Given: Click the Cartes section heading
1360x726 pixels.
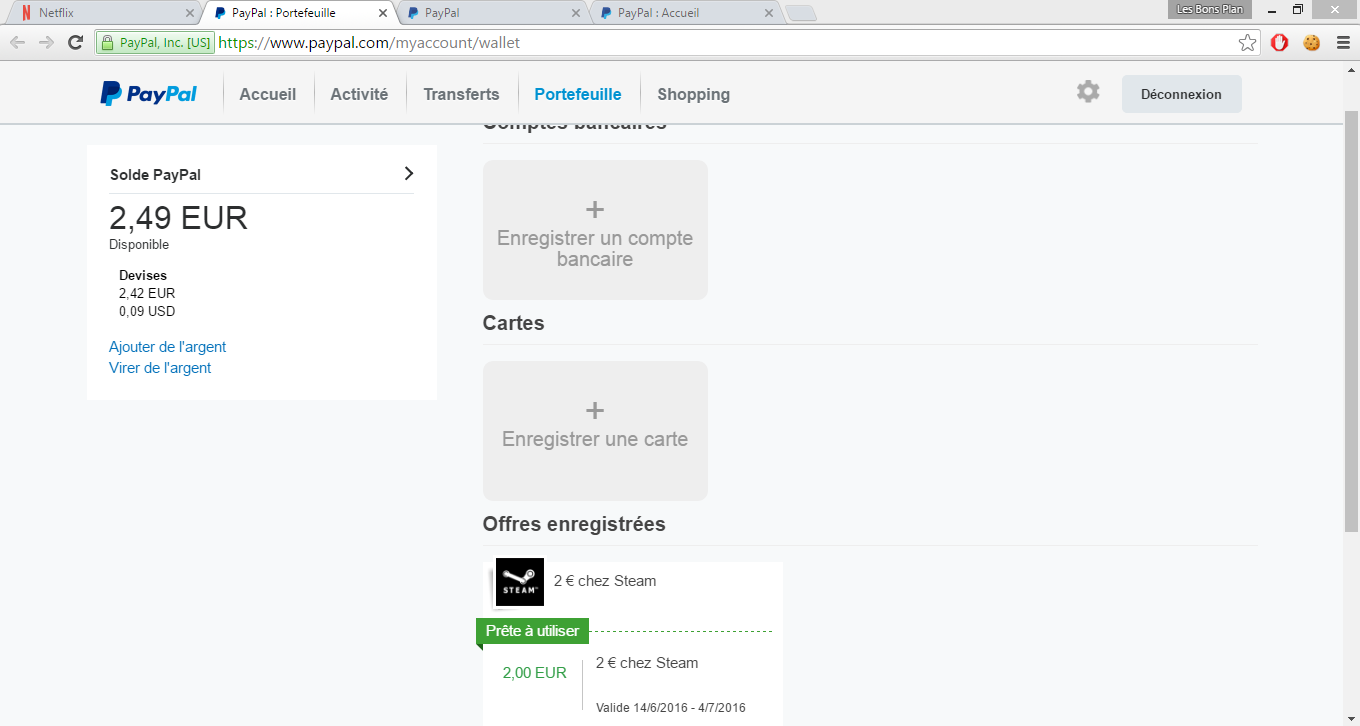Looking at the screenshot, I should coord(514,323).
